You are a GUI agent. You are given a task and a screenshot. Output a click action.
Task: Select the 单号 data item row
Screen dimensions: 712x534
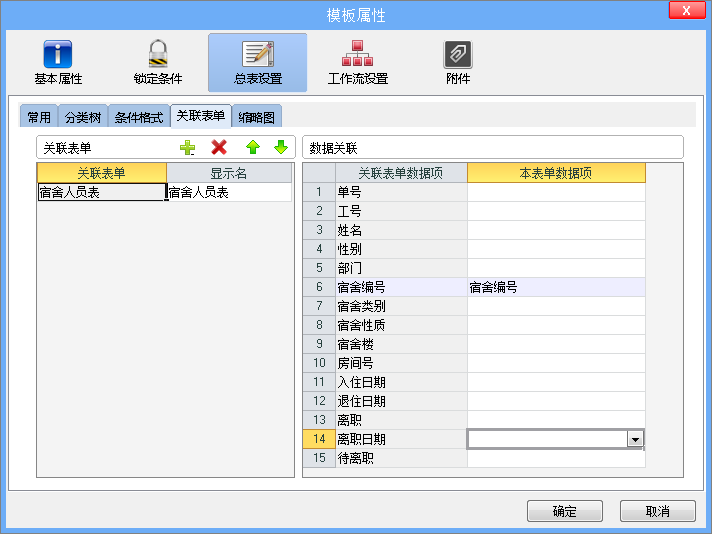pyautogui.click(x=401, y=192)
